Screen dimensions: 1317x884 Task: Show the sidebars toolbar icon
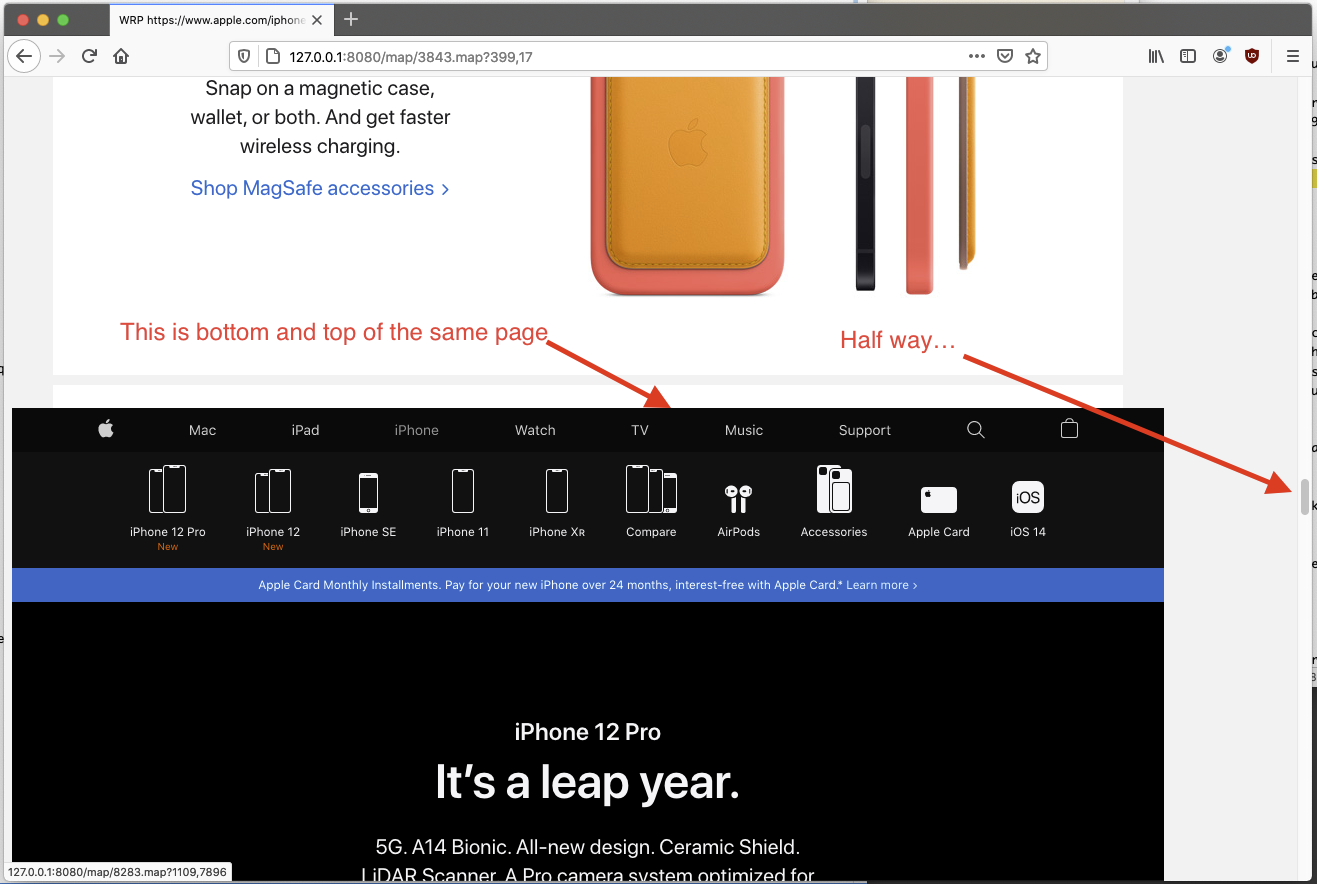tap(1188, 56)
